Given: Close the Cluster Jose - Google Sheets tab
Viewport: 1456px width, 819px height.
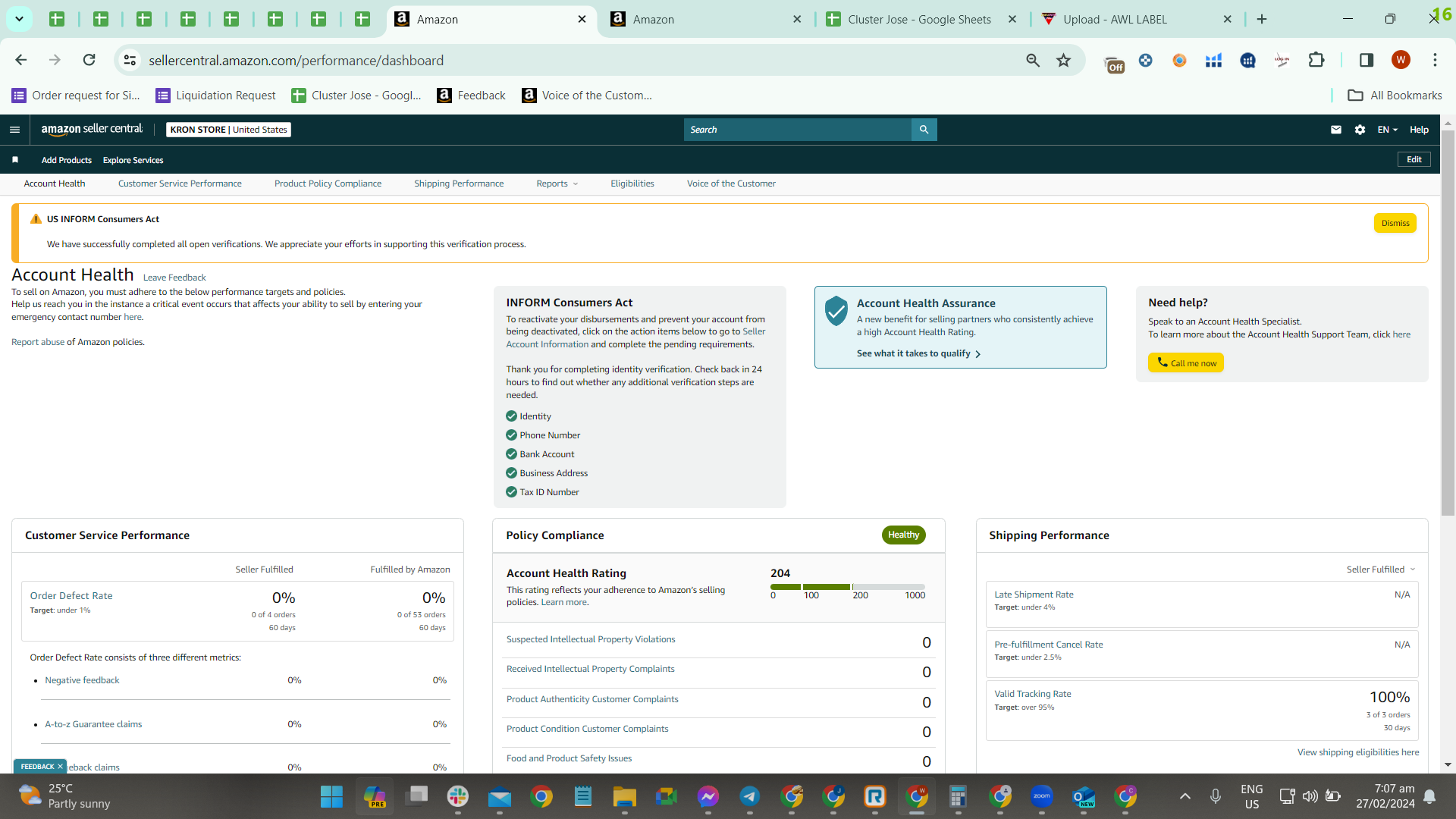Looking at the screenshot, I should 1012,19.
